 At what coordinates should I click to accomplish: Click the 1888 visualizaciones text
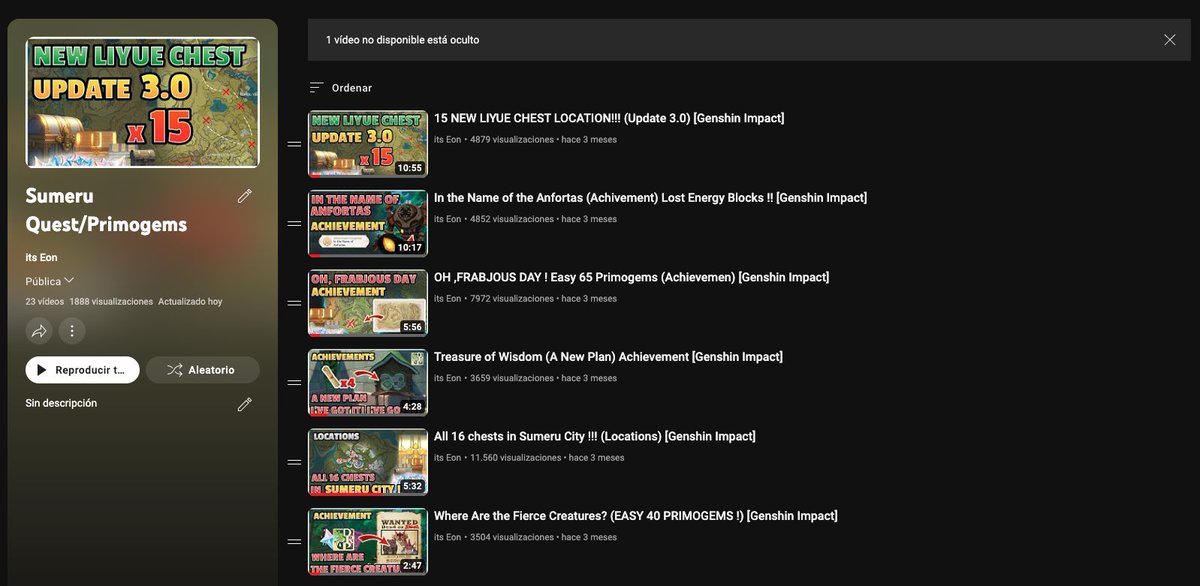click(x=111, y=301)
